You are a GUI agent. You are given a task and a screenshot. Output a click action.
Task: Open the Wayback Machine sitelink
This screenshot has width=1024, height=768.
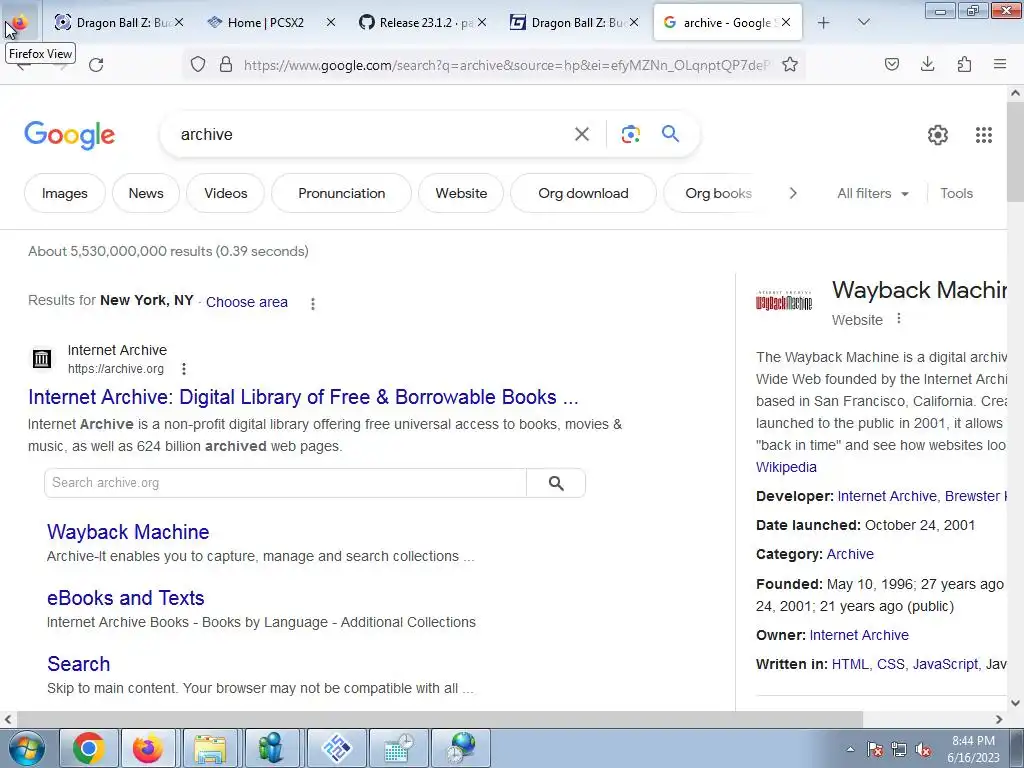coord(128,532)
